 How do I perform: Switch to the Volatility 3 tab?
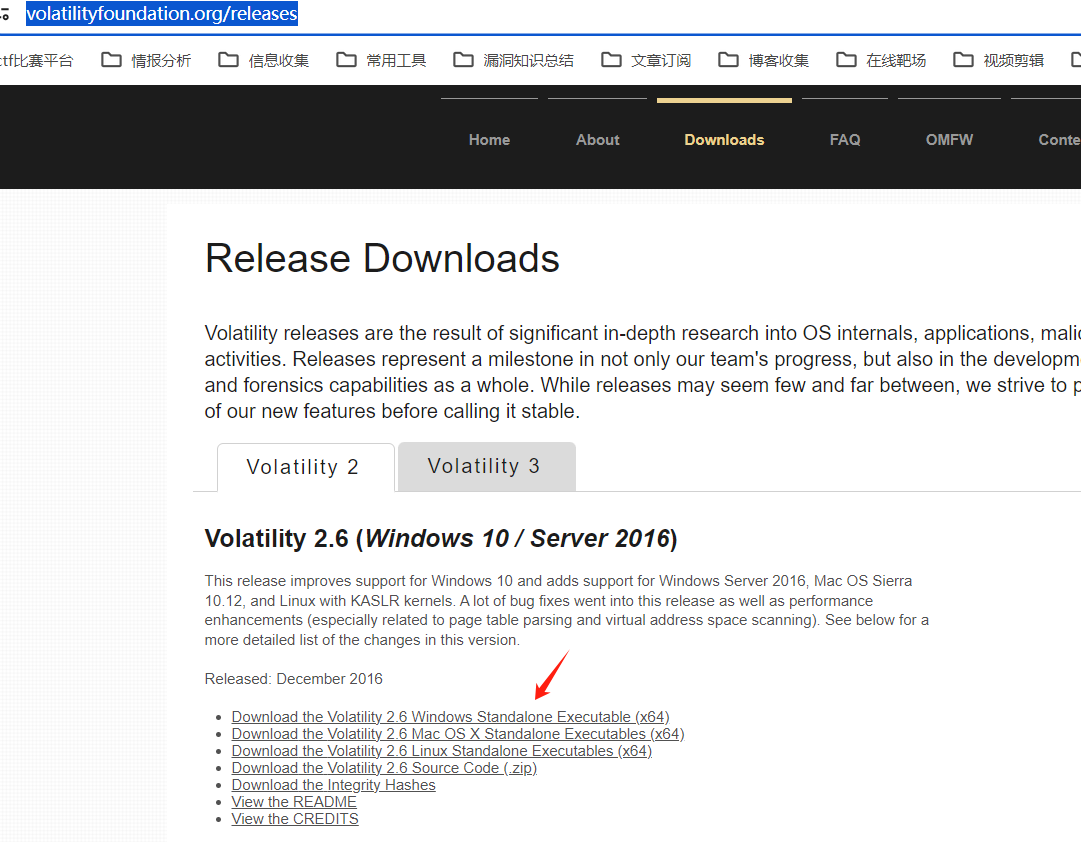click(x=485, y=466)
